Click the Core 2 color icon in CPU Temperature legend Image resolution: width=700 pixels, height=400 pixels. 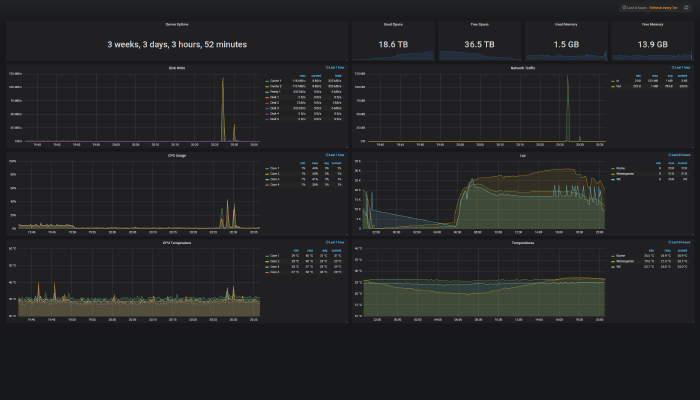point(267,262)
